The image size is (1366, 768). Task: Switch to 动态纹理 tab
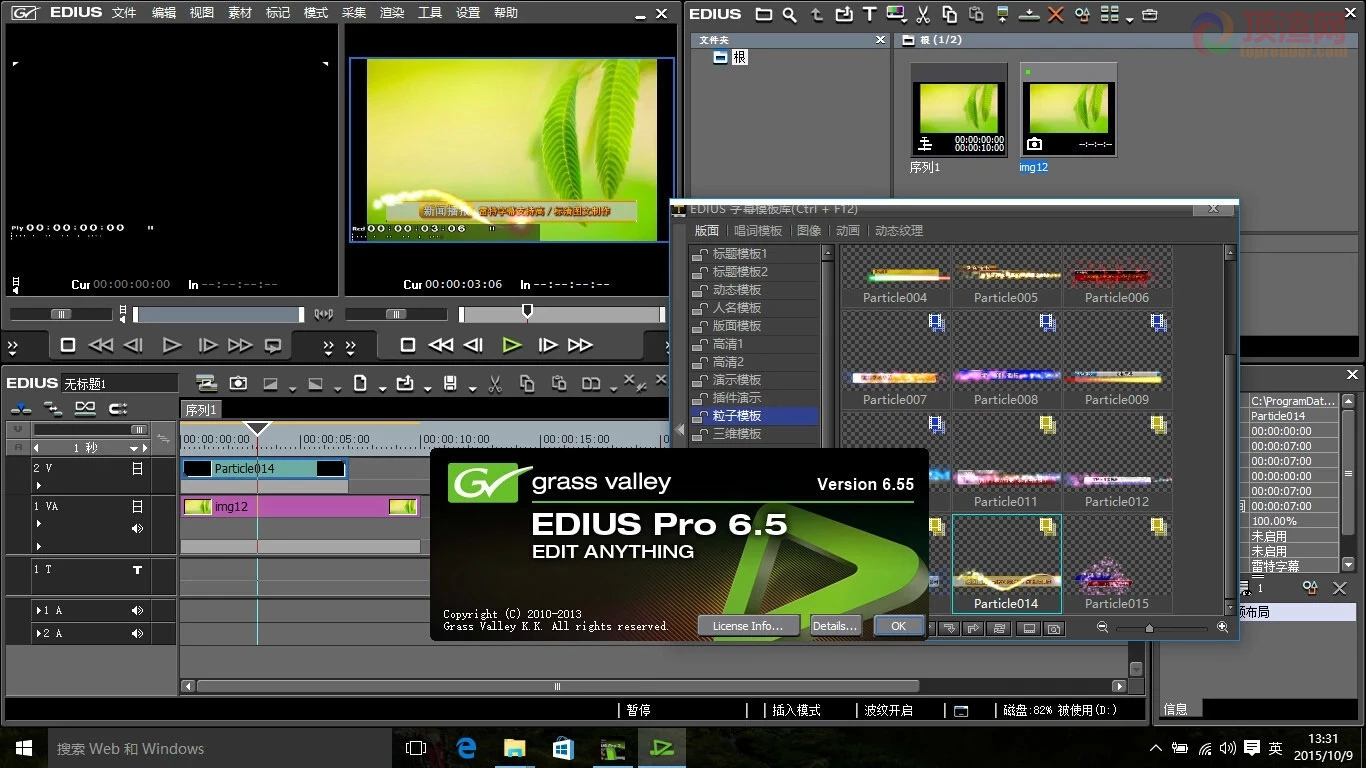pyautogui.click(x=899, y=231)
